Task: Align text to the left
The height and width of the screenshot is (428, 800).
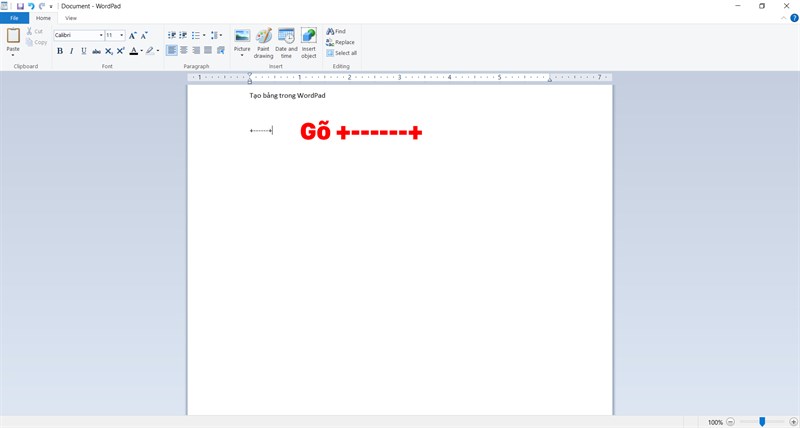Action: coord(172,50)
